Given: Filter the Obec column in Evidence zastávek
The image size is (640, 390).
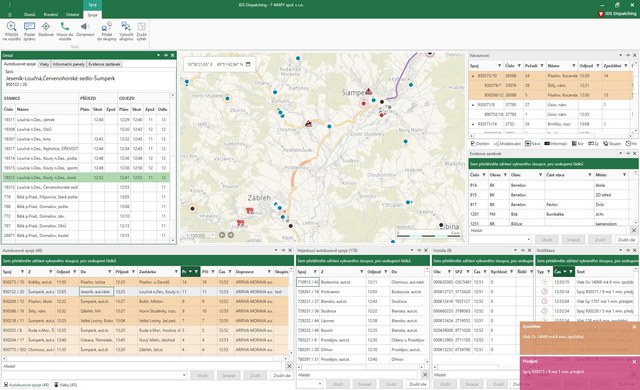Looking at the screenshot, I should [x=540, y=175].
